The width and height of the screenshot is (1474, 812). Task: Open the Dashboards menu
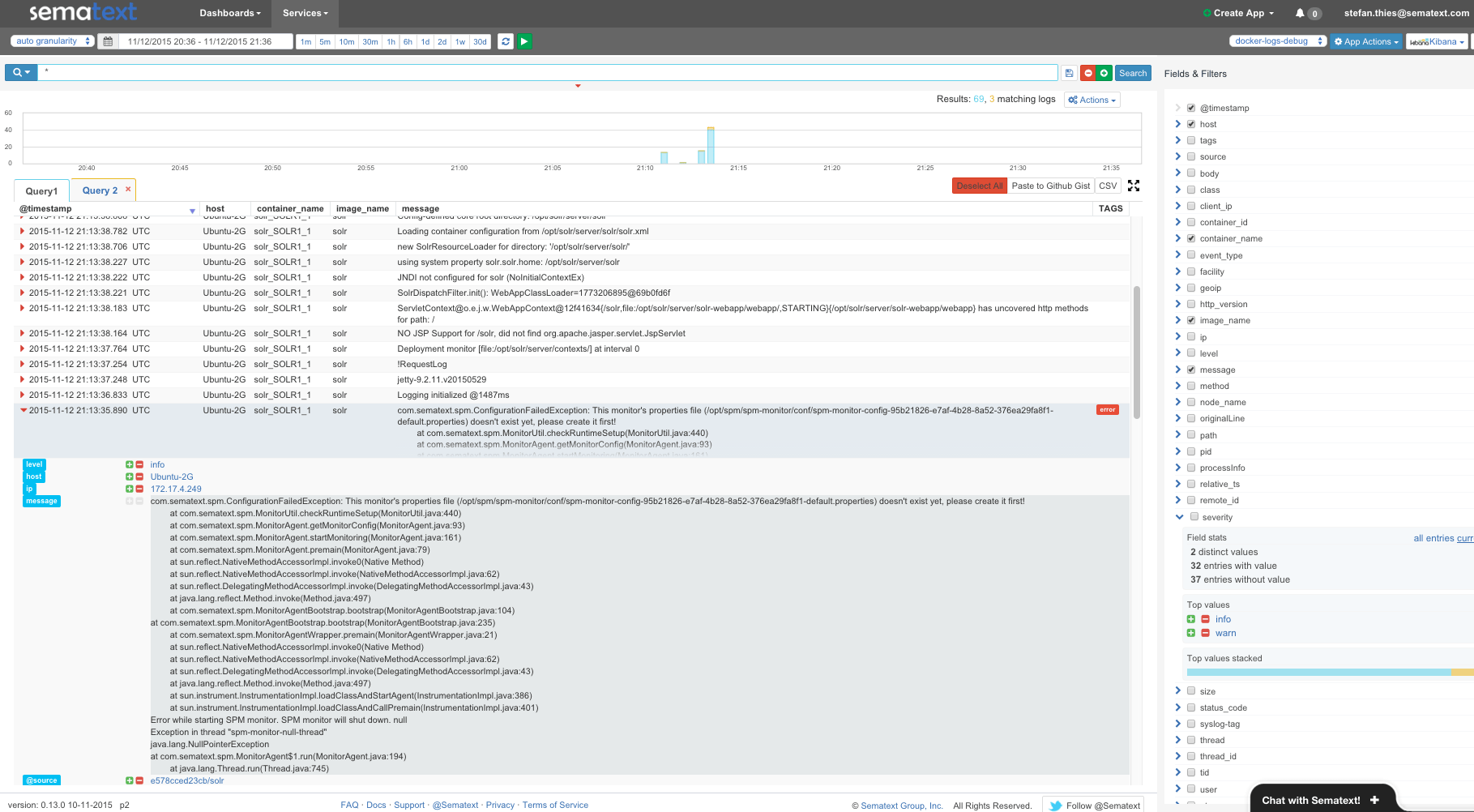(230, 13)
